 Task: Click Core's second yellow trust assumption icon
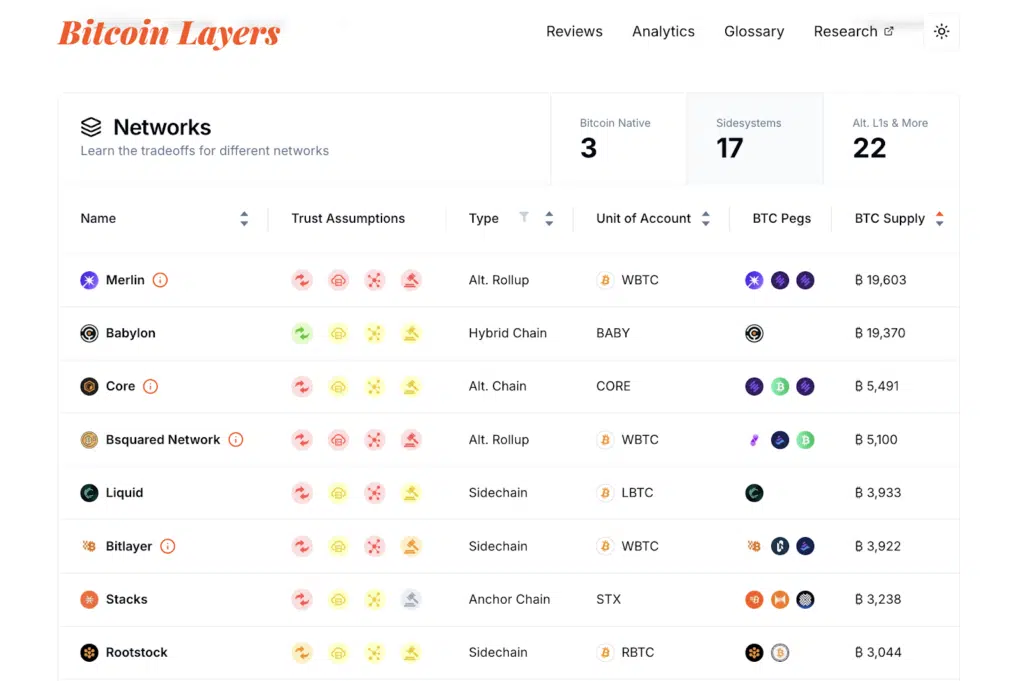coord(338,386)
